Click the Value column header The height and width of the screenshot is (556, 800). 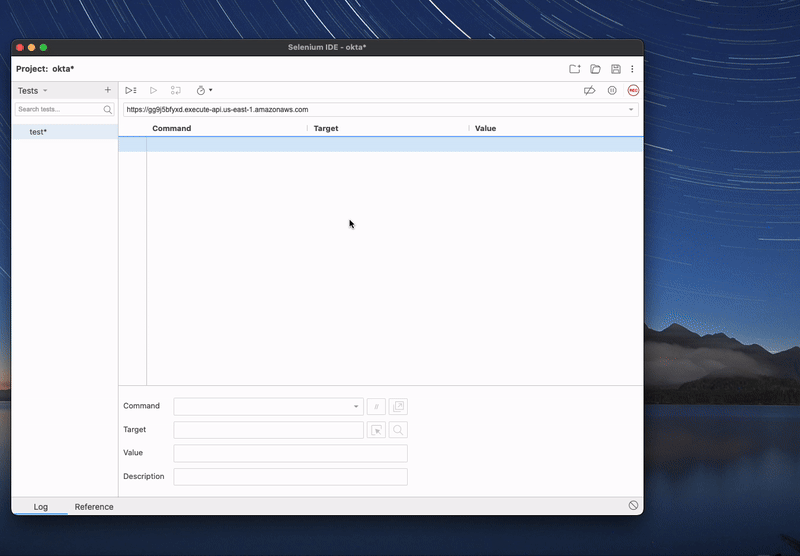(x=485, y=129)
